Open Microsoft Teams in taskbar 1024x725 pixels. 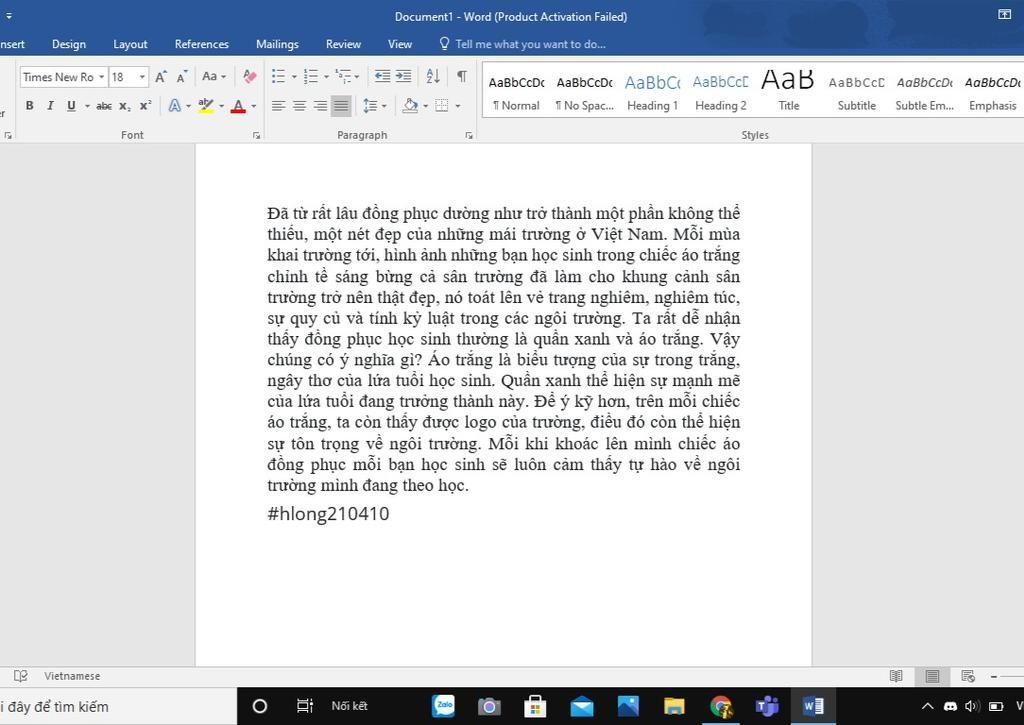click(x=767, y=706)
